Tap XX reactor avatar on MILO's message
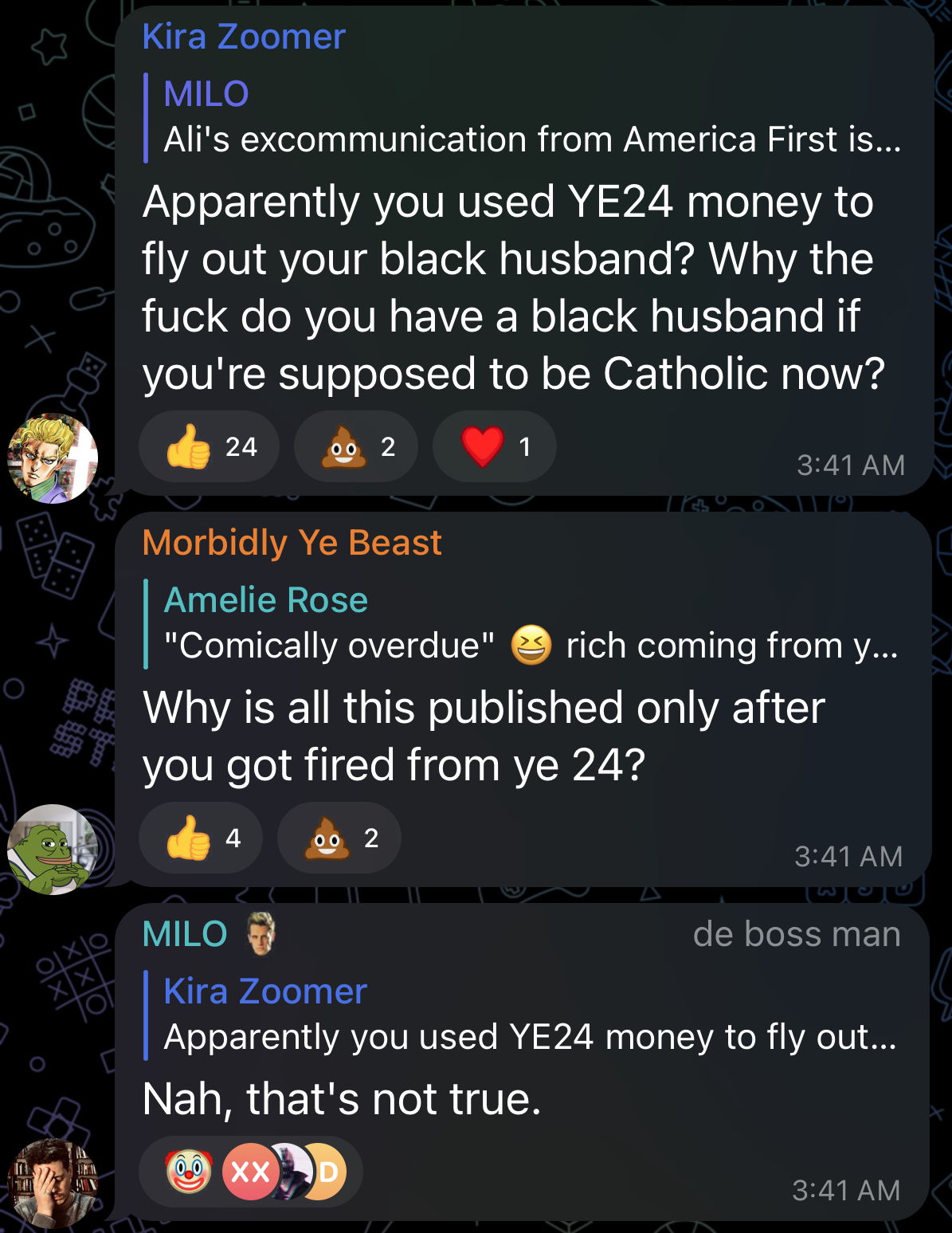952x1233 pixels. point(249,1172)
